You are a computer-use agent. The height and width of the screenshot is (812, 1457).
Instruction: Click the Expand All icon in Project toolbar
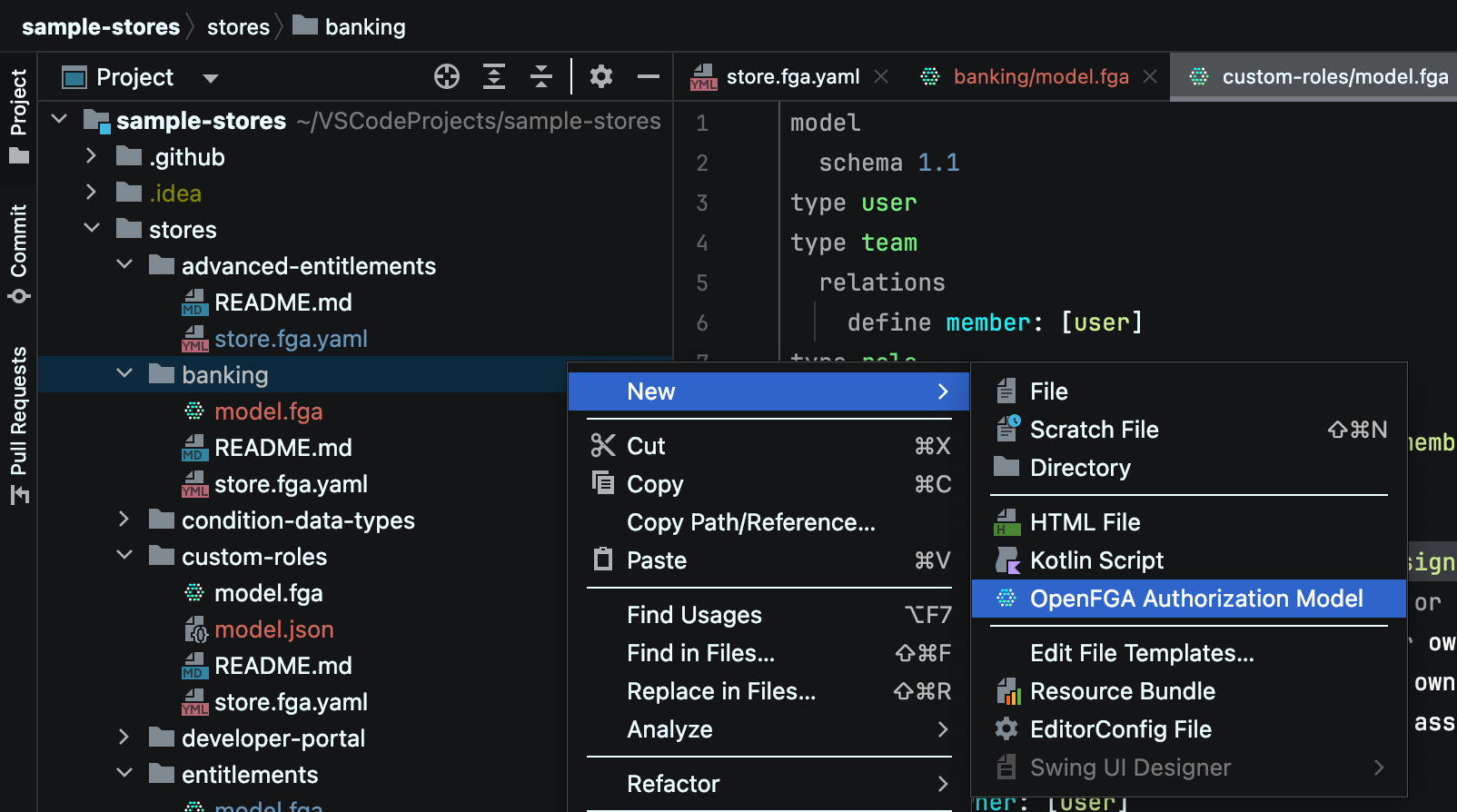pyautogui.click(x=494, y=76)
